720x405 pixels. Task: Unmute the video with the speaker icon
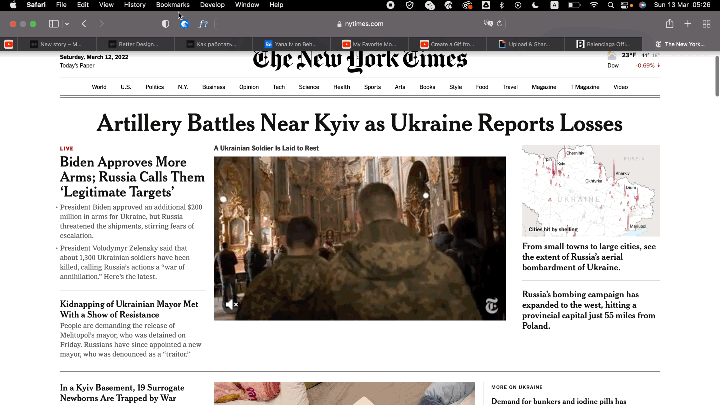(231, 304)
